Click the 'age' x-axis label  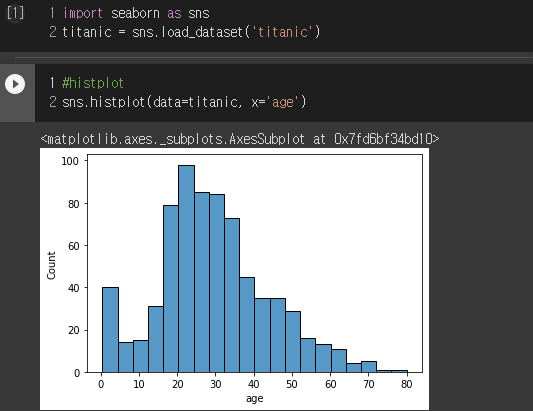point(255,398)
